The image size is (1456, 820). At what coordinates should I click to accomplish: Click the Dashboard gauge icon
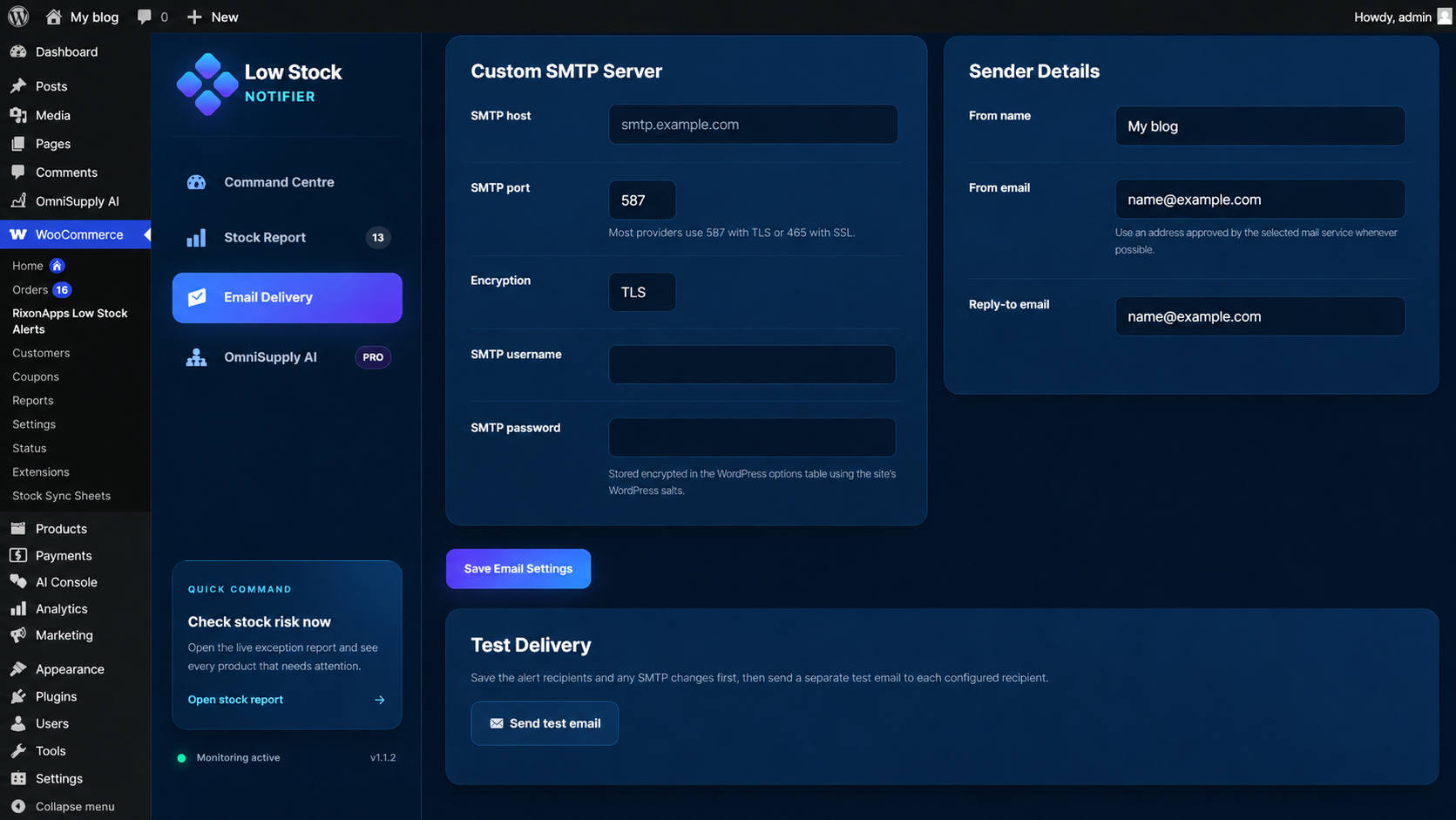(x=18, y=51)
